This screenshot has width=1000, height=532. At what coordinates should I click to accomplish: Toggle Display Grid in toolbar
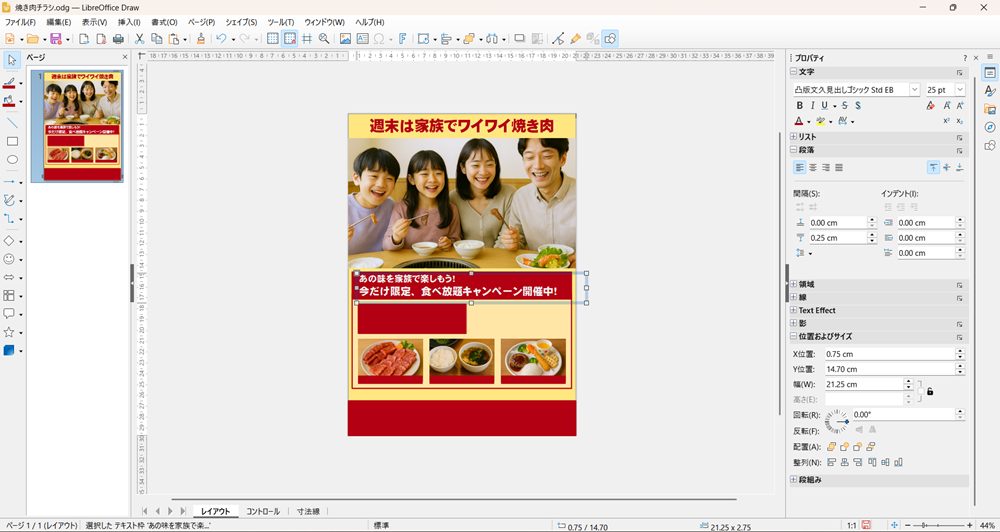pyautogui.click(x=272, y=39)
